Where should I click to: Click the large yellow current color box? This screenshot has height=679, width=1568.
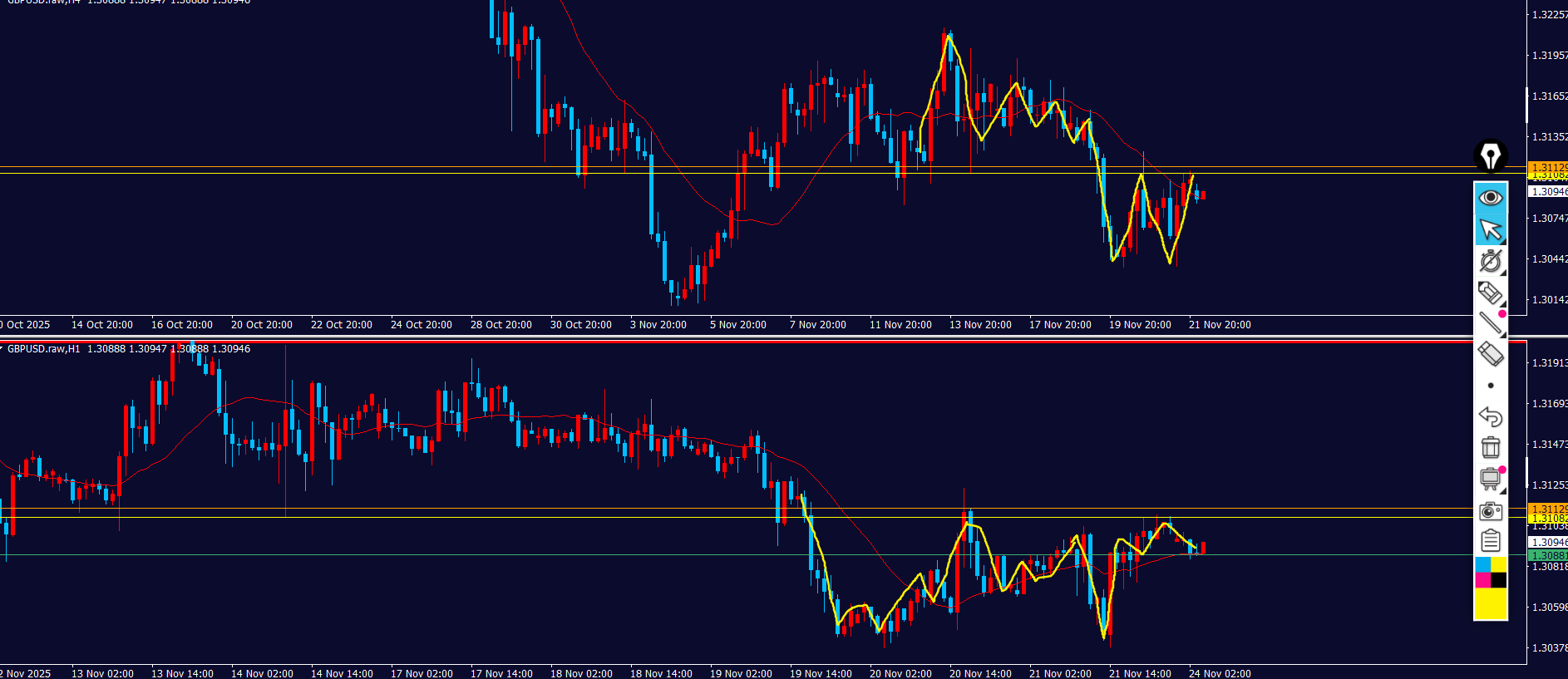[x=1490, y=603]
